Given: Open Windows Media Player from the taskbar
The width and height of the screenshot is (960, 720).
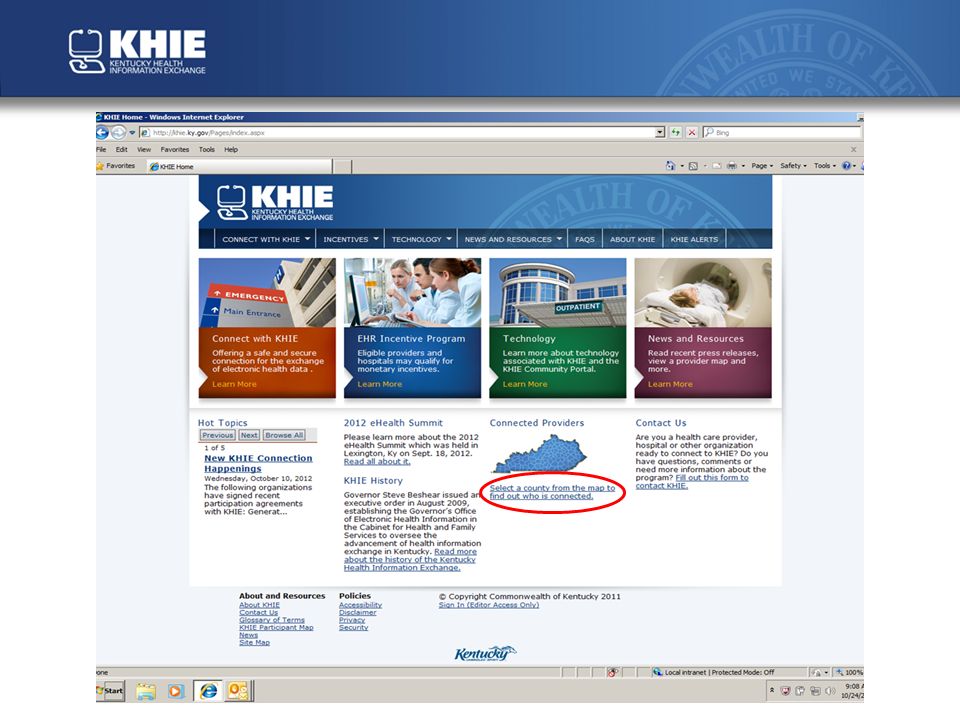Looking at the screenshot, I should (176, 691).
